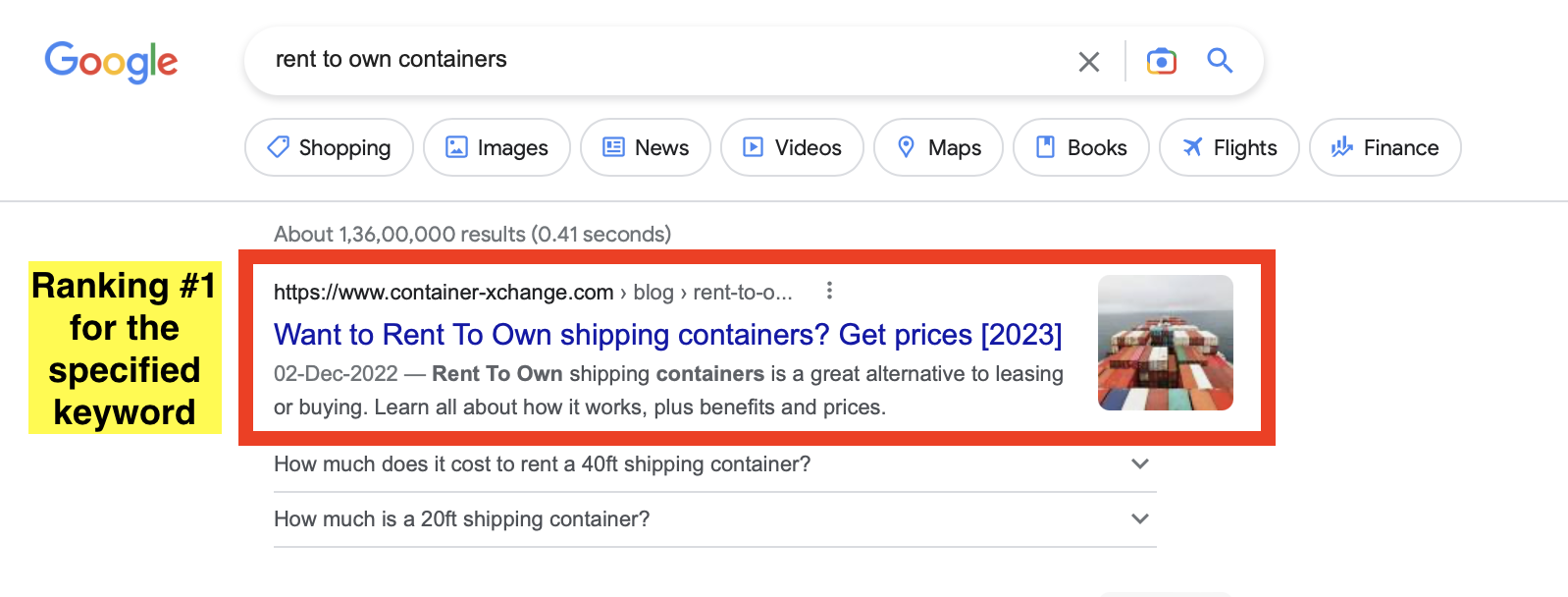Open the Books filter
The image size is (1568, 597).
coord(1080,147)
